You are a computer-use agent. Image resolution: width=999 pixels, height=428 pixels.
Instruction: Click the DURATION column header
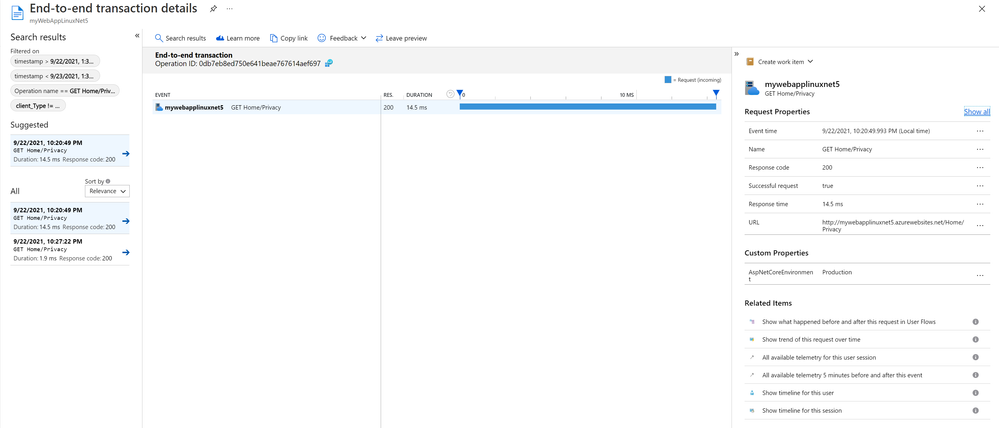pyautogui.click(x=419, y=95)
